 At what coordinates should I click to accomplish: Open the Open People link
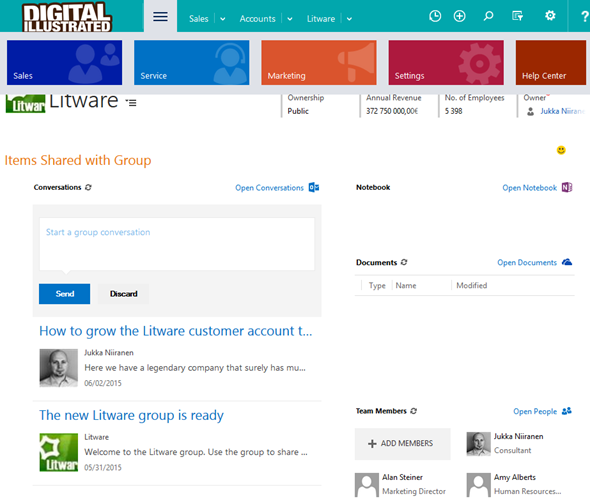[535, 411]
